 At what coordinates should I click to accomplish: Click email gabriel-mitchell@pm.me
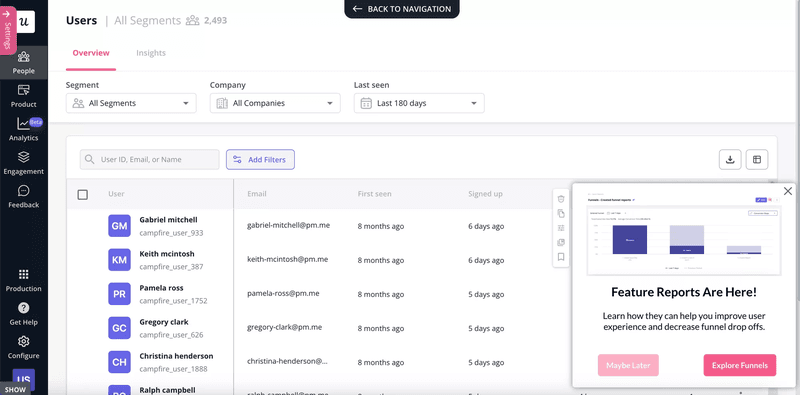[288, 225]
